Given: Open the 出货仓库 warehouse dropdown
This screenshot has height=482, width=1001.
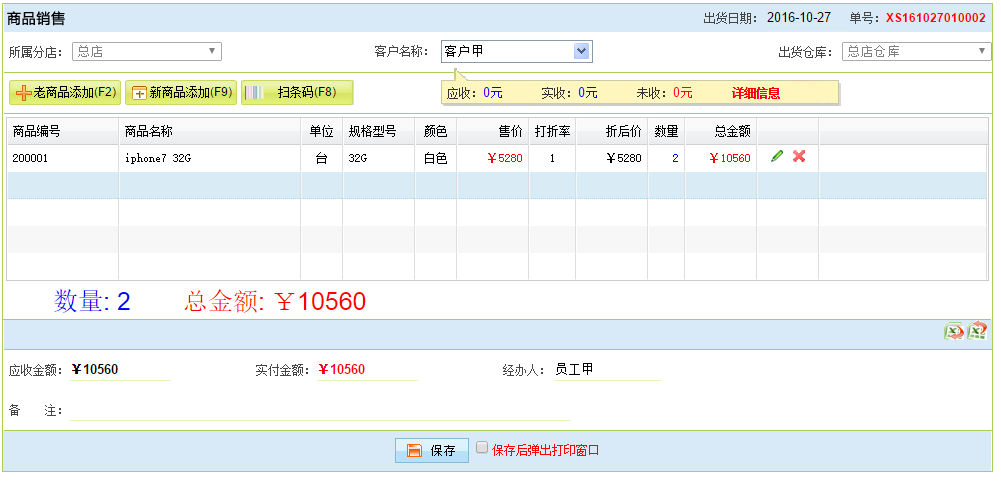Looking at the screenshot, I should click(x=915, y=51).
